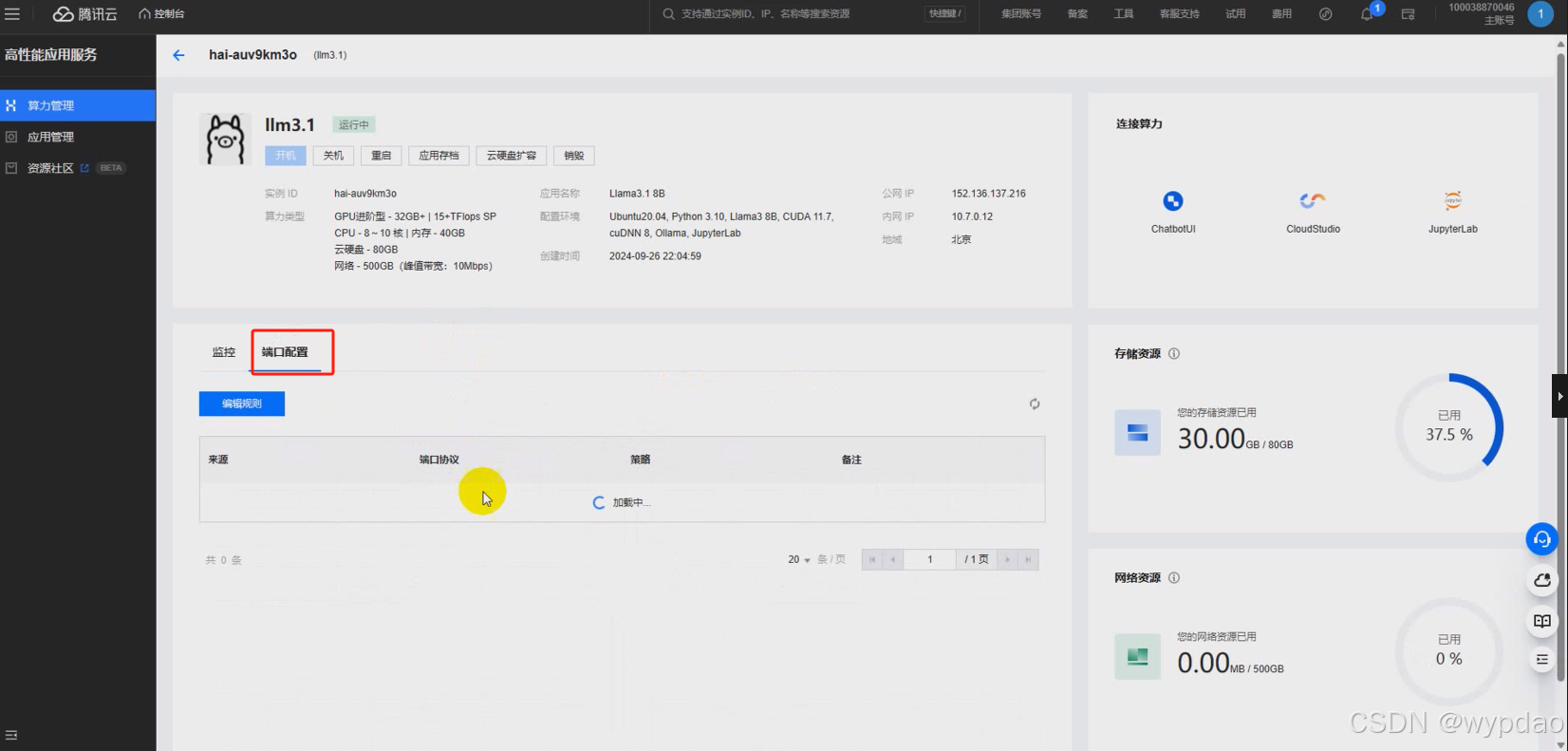Click the 编辑规则 button
Screen dimensions: 1568x751
click(x=242, y=404)
